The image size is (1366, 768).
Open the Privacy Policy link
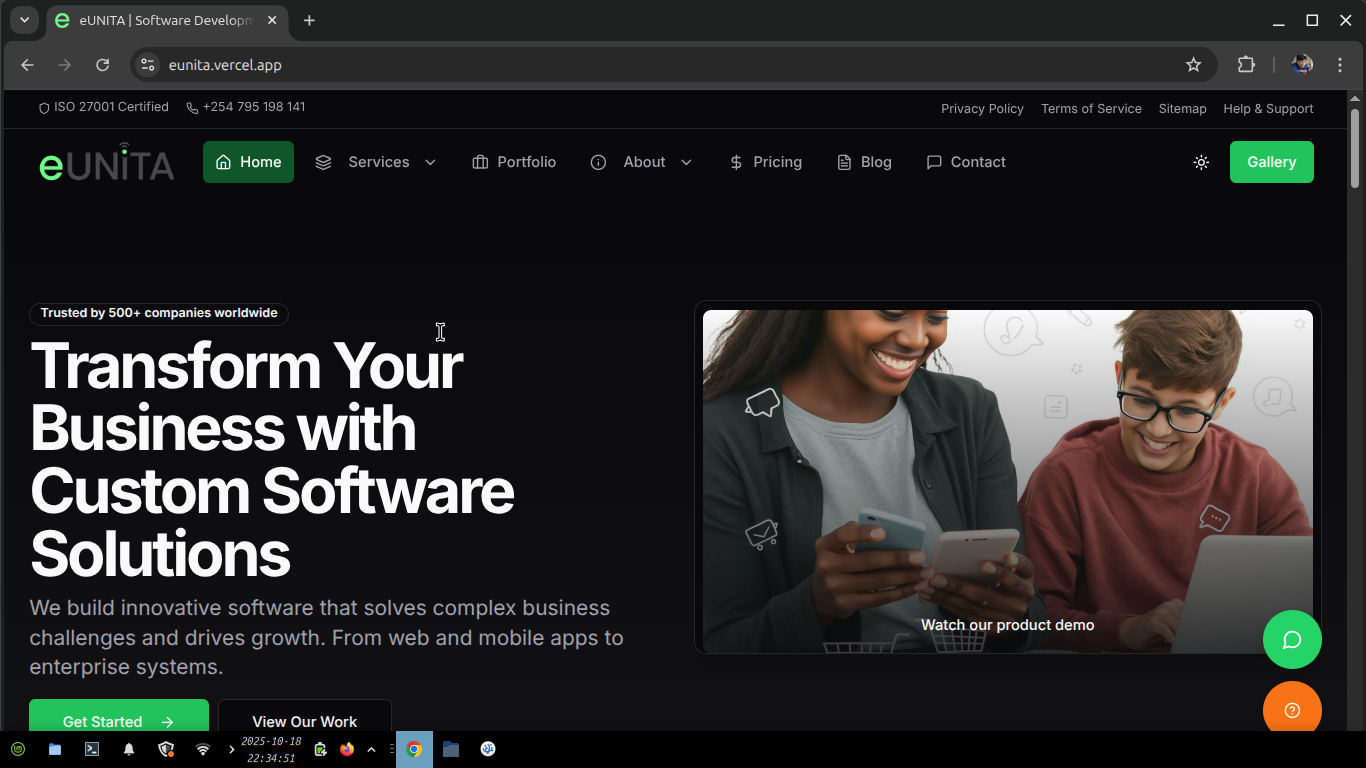tap(982, 108)
